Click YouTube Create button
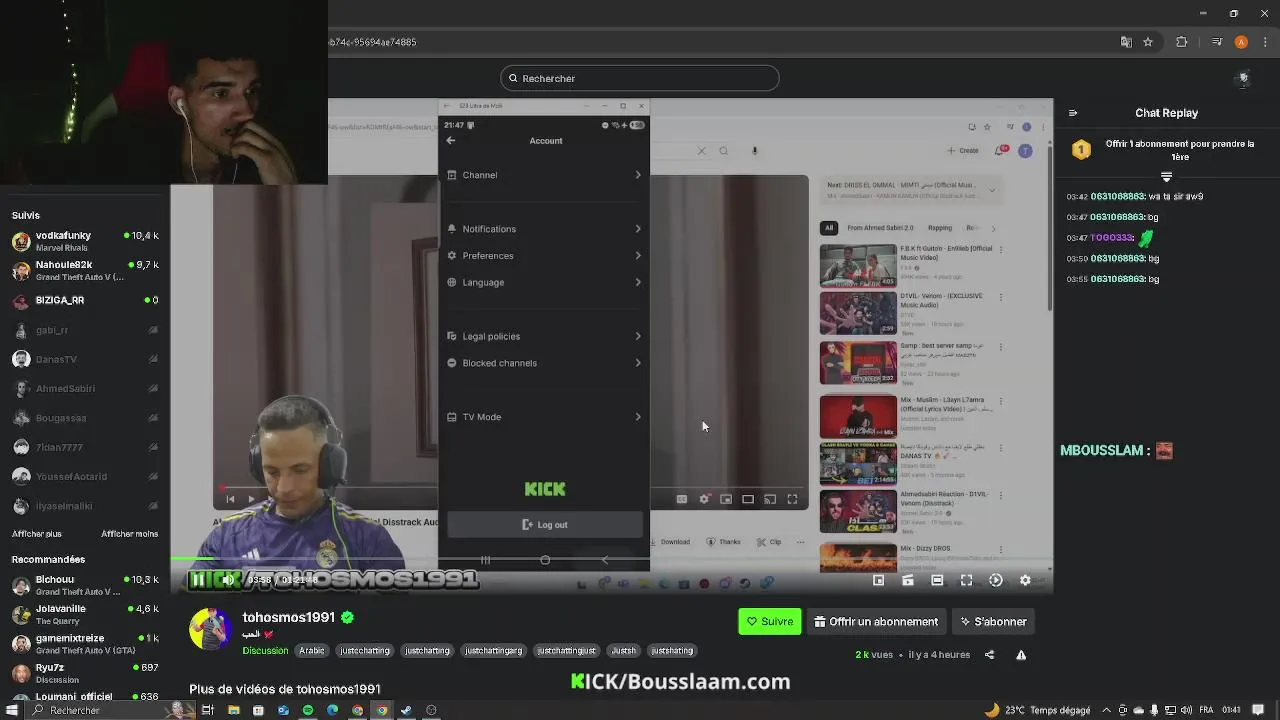Screen dimensions: 1280x720 [964, 151]
